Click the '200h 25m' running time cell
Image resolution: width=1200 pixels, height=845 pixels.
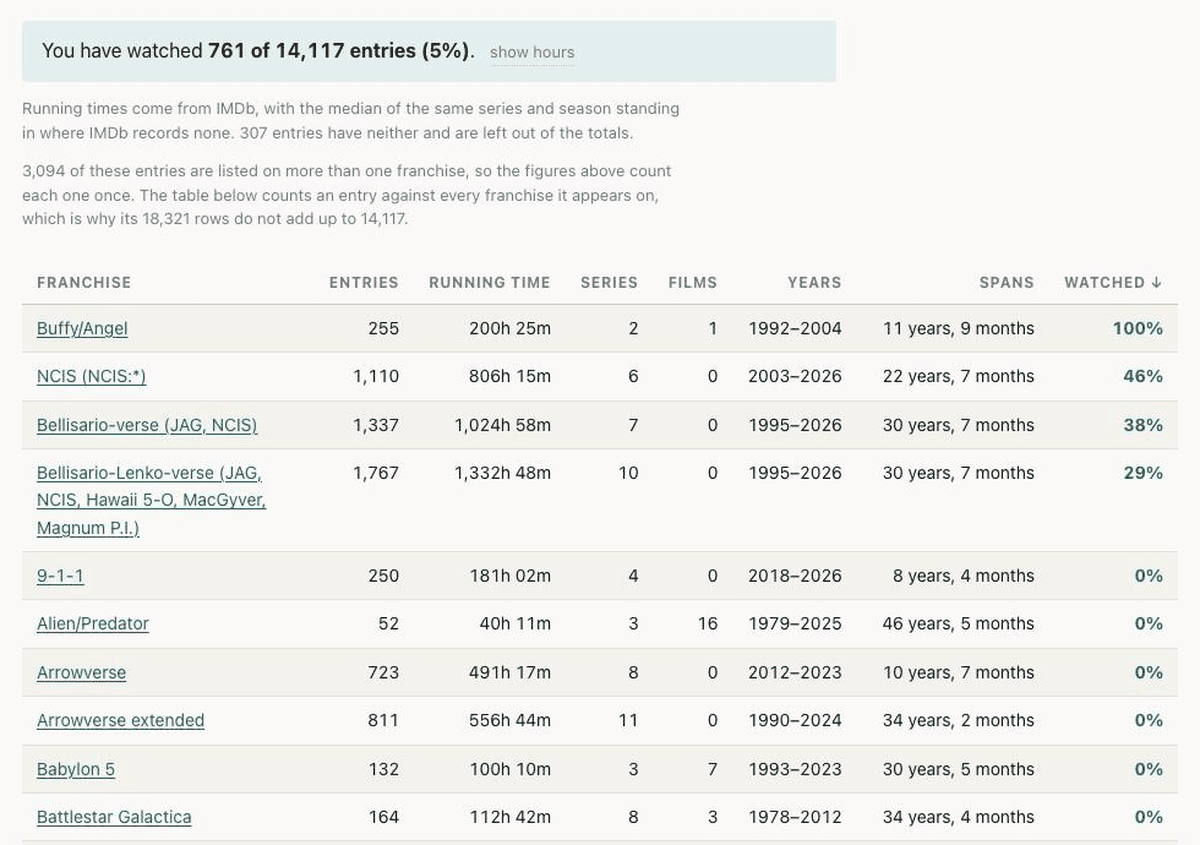[510, 328]
